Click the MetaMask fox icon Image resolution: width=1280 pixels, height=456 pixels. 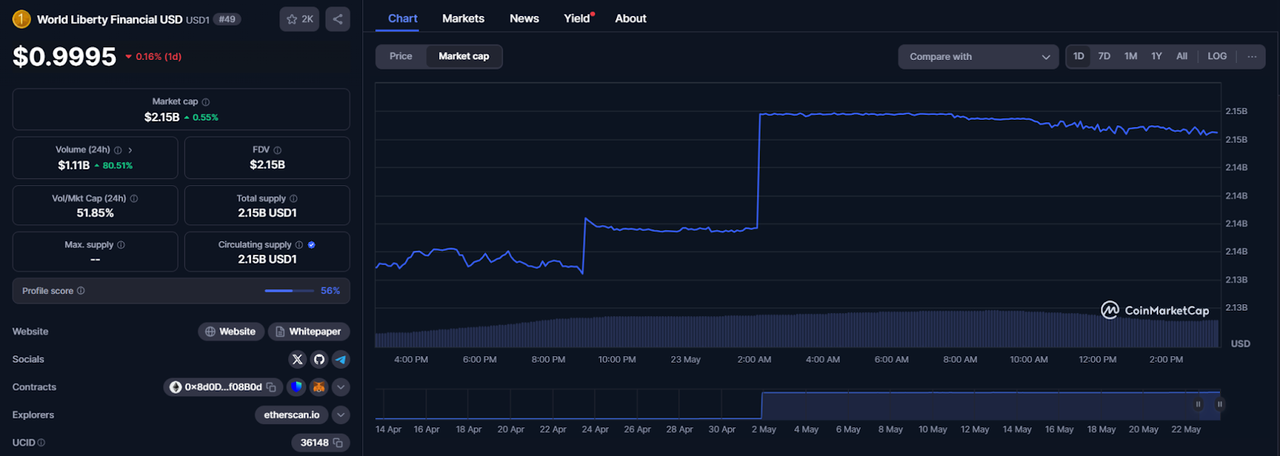(x=319, y=387)
